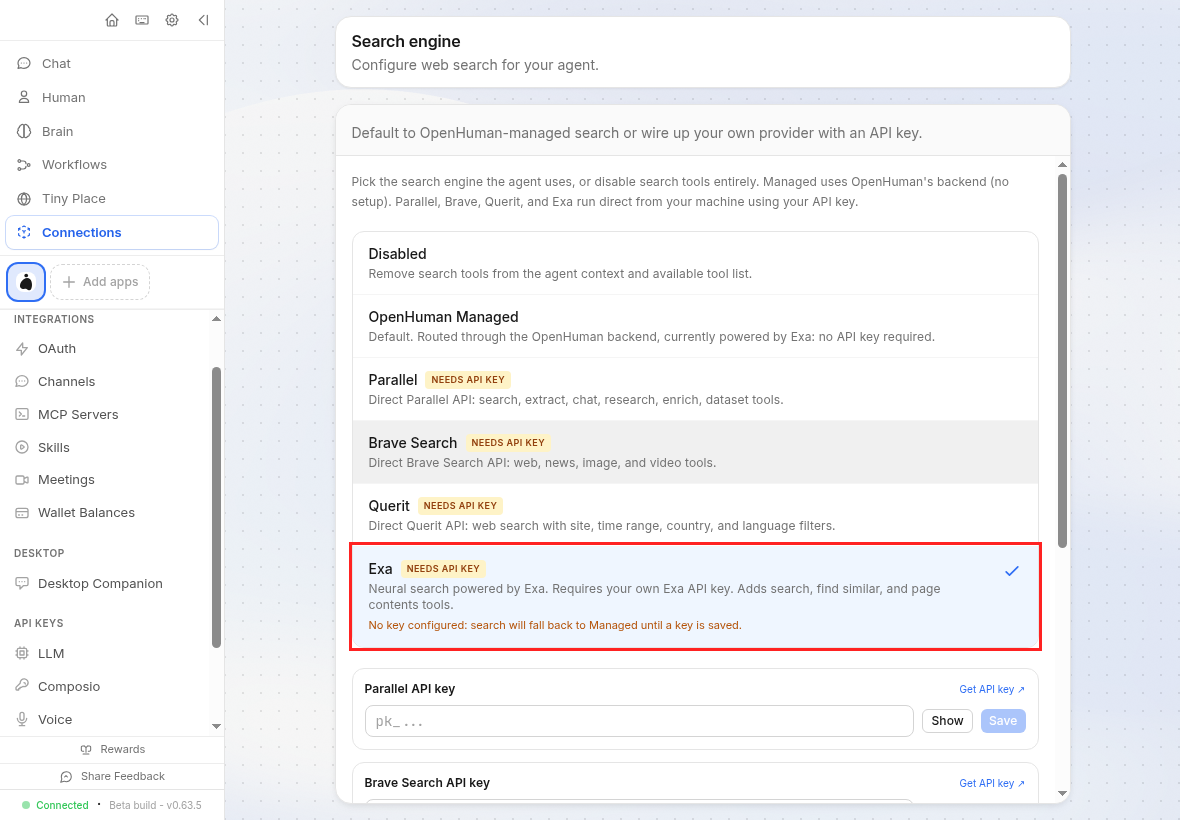Open the keyboard shortcuts icon
Viewport: 1180px width, 820px height.
[x=141, y=20]
